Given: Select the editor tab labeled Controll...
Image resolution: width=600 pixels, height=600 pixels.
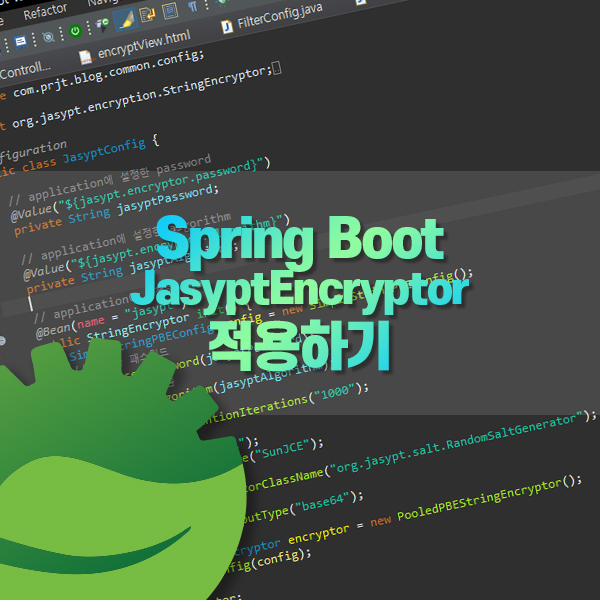Looking at the screenshot, I should pyautogui.click(x=24, y=70).
